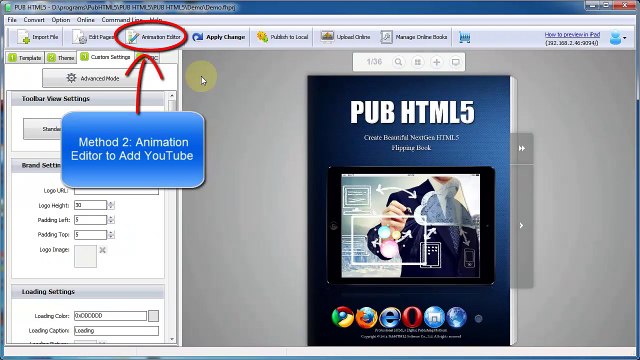Launch the Animation Editor
Image resolution: width=640 pixels, height=360 pixels.
153,37
